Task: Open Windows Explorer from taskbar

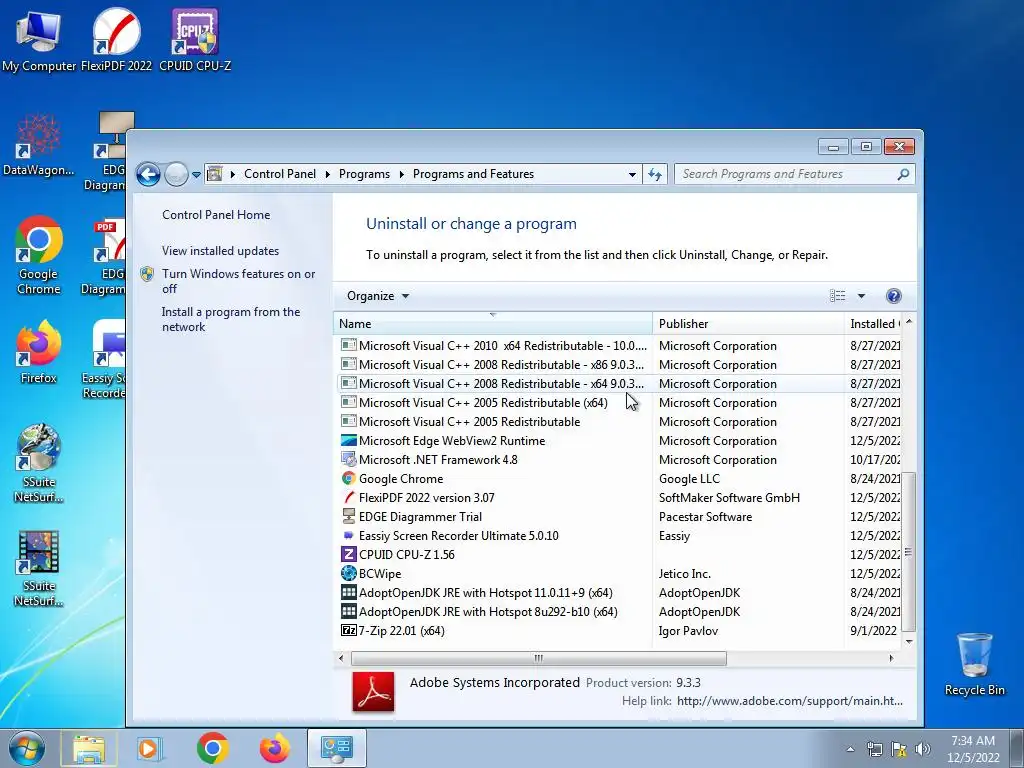Action: click(x=89, y=748)
